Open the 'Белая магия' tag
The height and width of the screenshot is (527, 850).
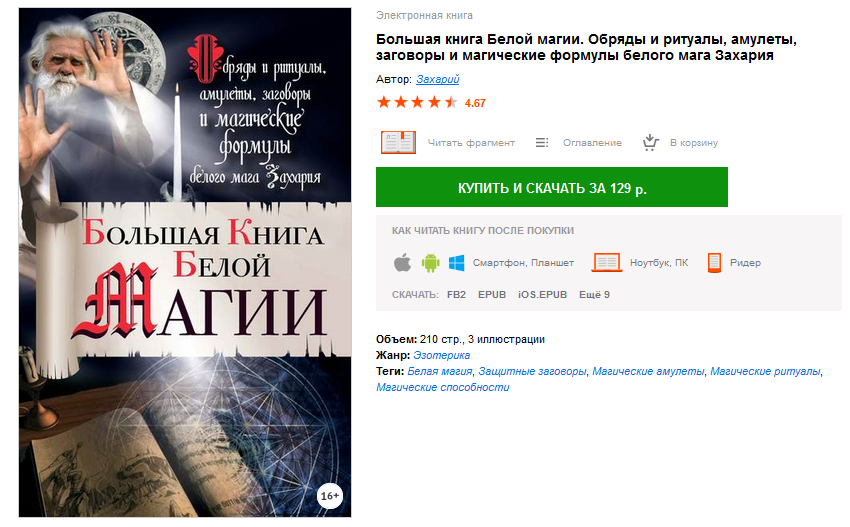click(440, 371)
